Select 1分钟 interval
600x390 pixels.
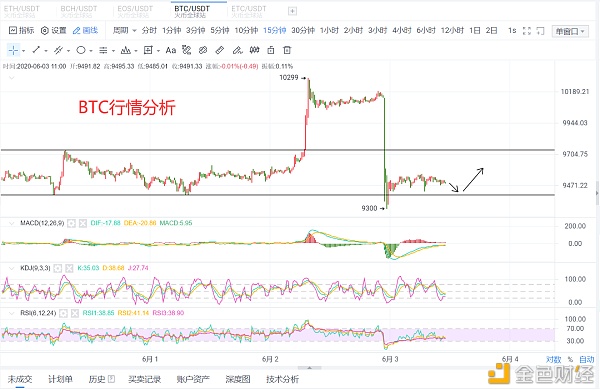point(171,31)
